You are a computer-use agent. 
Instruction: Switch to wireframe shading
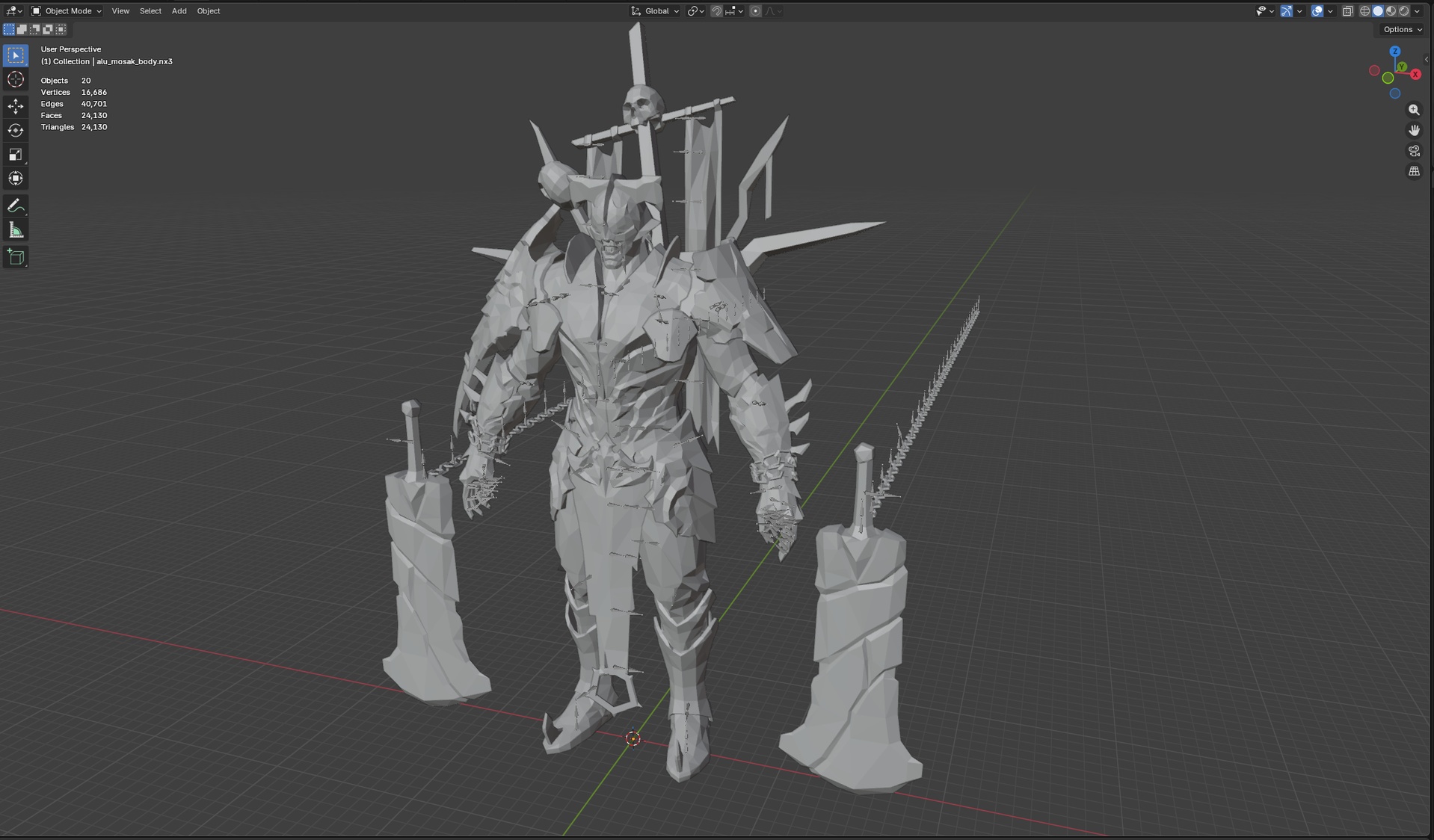point(1364,11)
